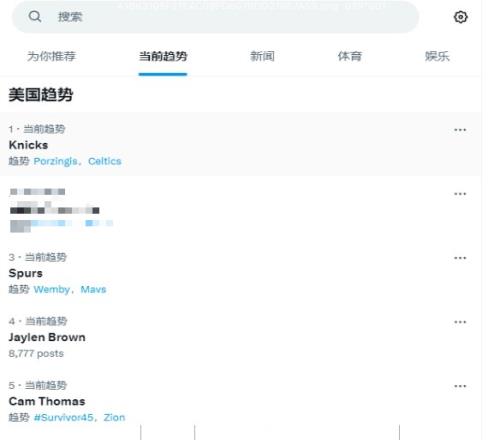Open more options for the Cam Thomas trend
500x440 pixels.
click(x=460, y=386)
